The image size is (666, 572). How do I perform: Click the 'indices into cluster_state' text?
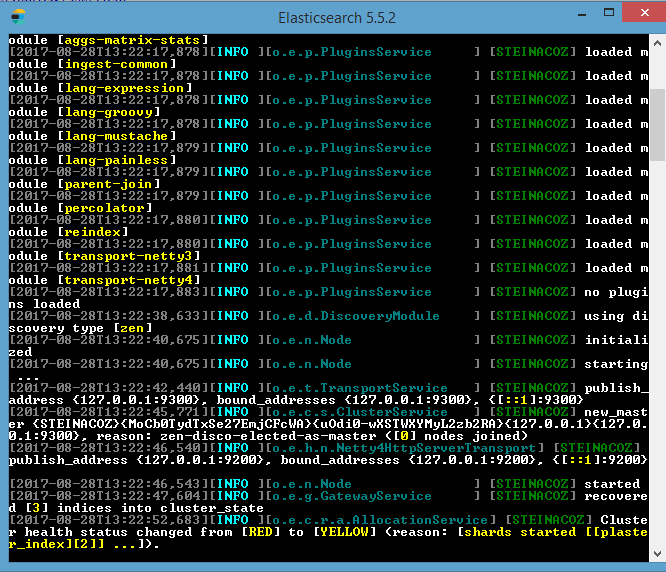[x=161, y=508]
